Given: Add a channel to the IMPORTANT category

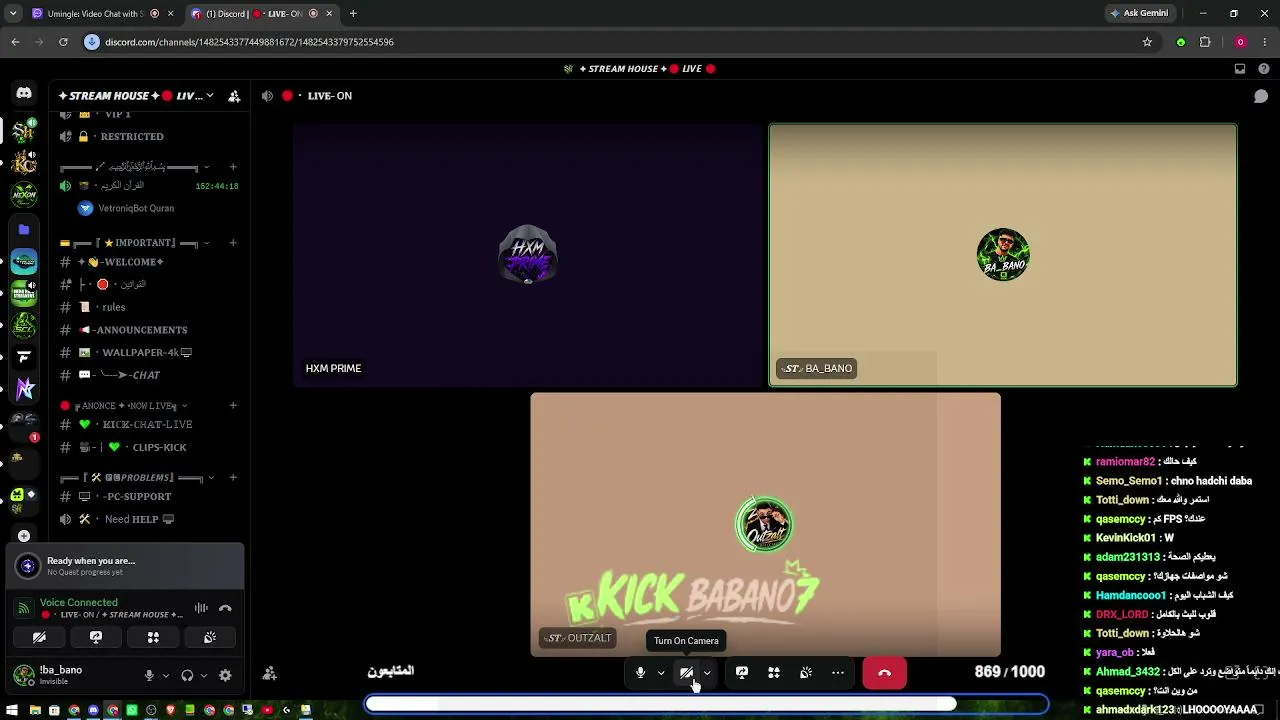Looking at the screenshot, I should (x=233, y=243).
